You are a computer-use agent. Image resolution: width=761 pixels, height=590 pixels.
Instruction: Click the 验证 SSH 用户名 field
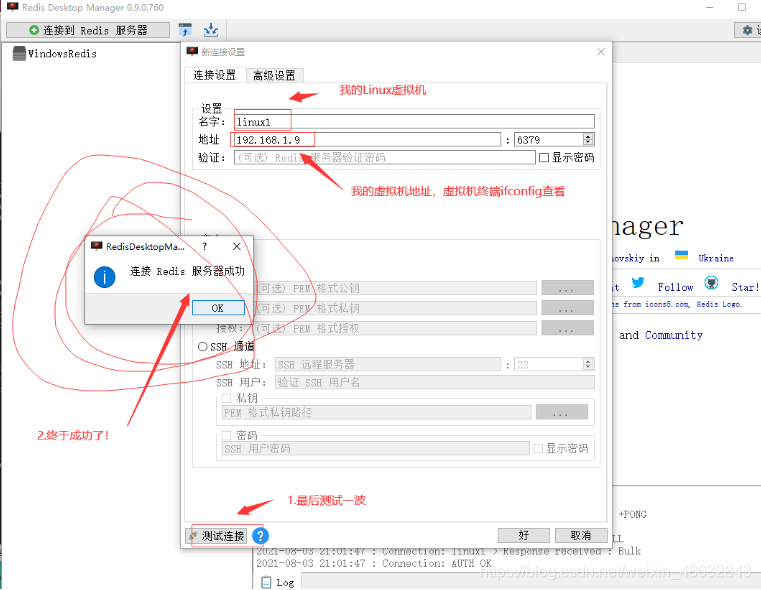(x=434, y=382)
